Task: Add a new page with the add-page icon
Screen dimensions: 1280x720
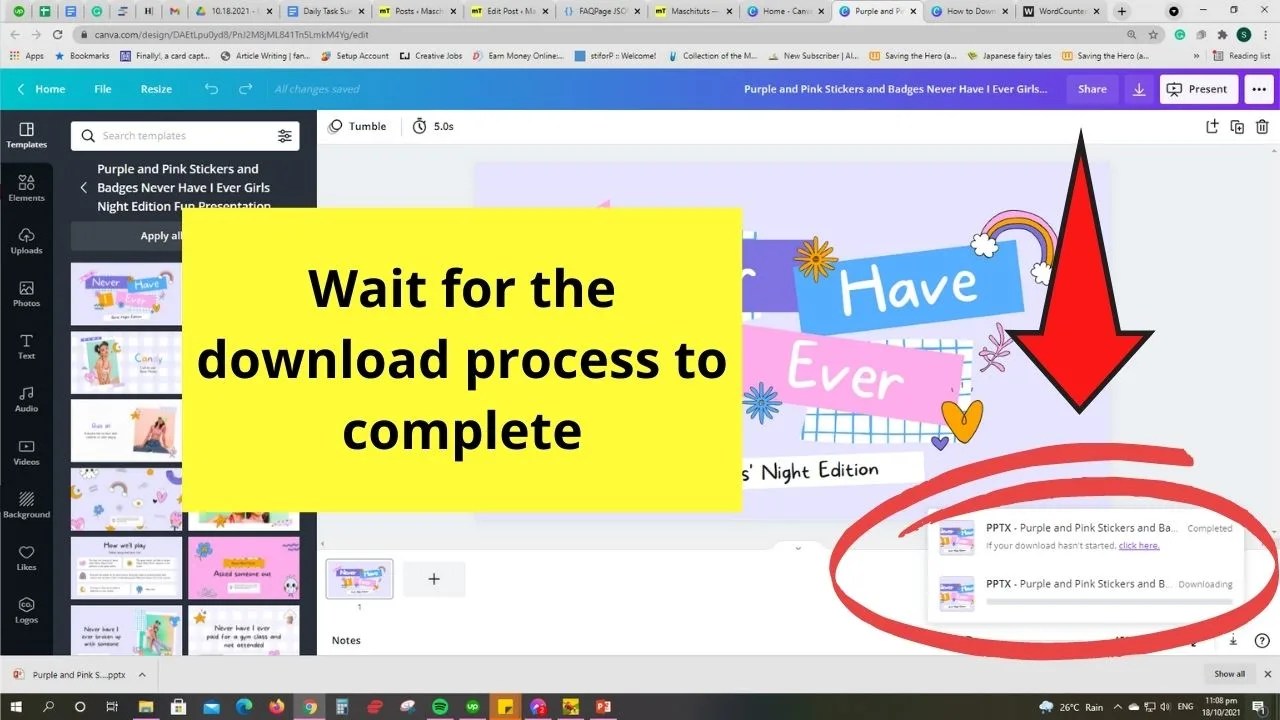Action: [434, 578]
